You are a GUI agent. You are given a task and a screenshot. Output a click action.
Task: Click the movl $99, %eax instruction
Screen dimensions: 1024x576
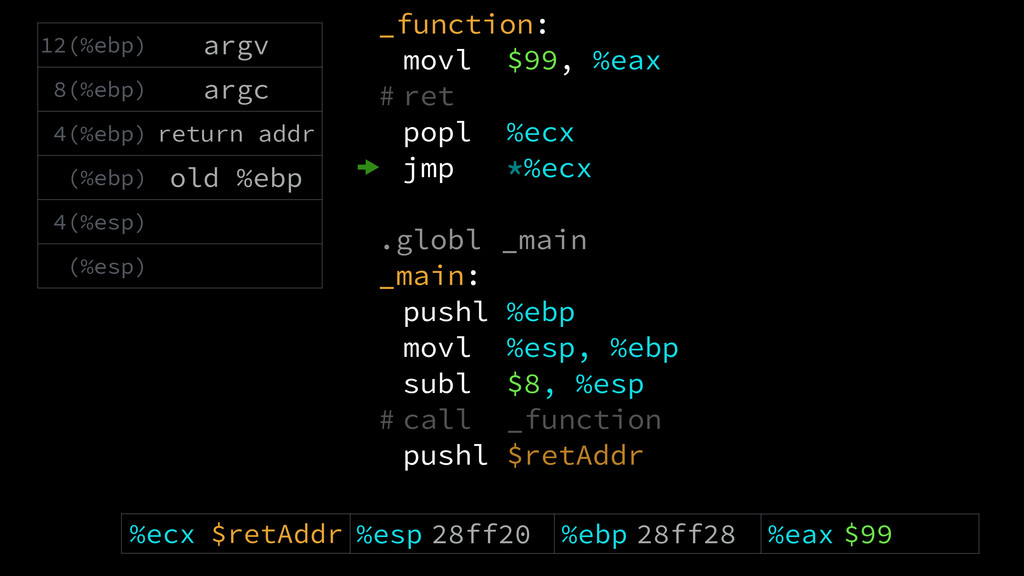coord(532,61)
